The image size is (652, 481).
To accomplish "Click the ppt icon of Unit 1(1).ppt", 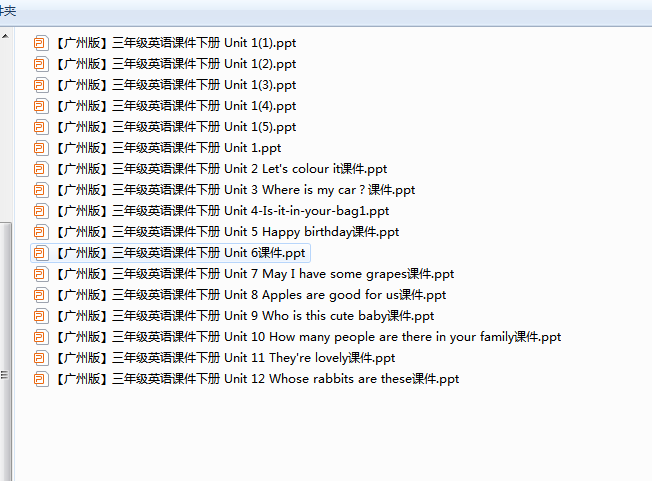I will pos(41,43).
